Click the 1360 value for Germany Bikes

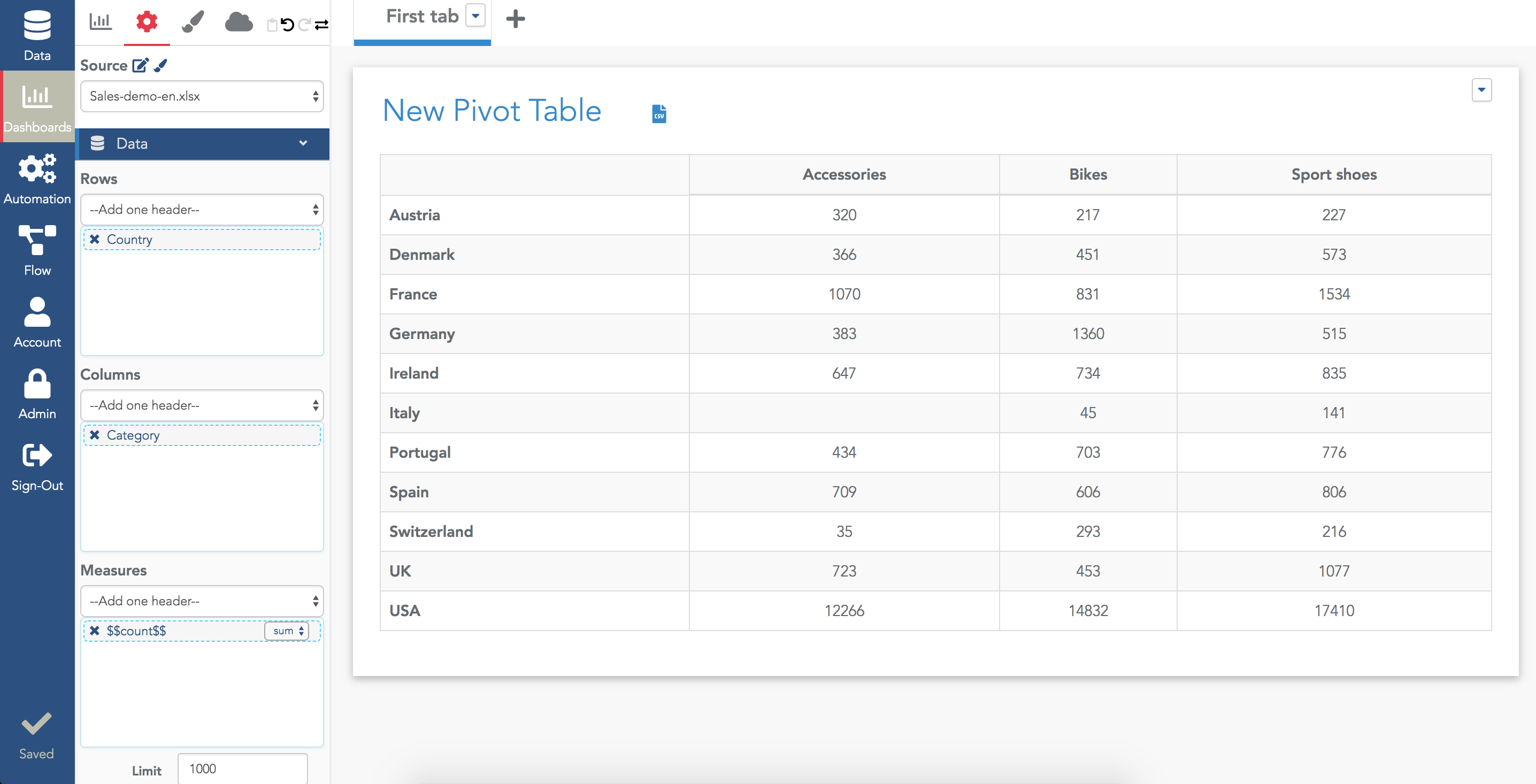click(1088, 333)
